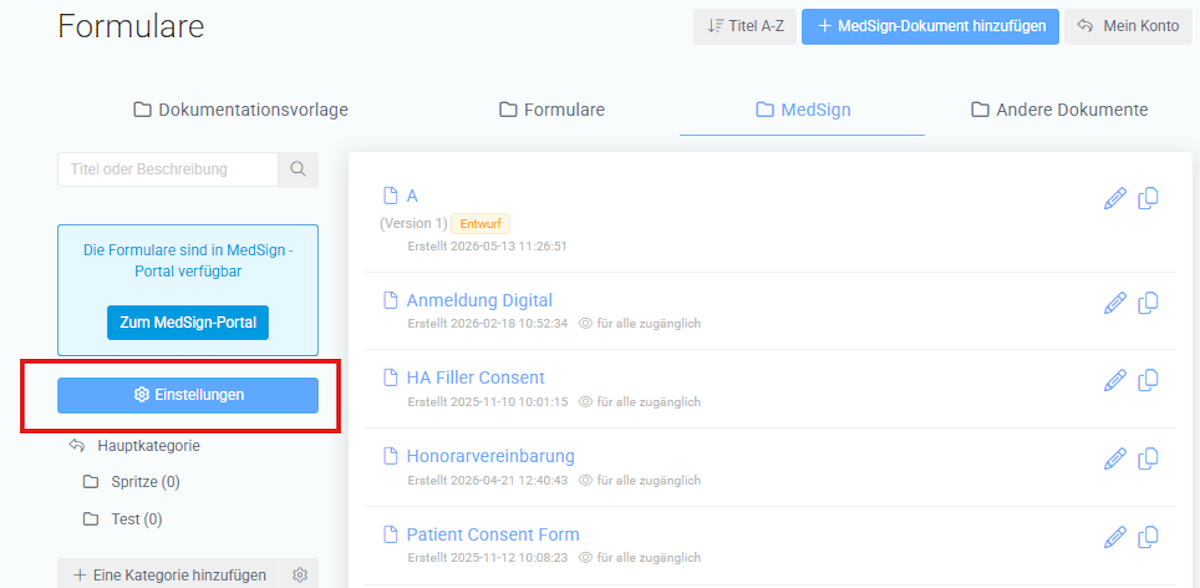1200x588 pixels.
Task: Duplicate the Honorarvereinbarung document
Action: [x=1149, y=458]
